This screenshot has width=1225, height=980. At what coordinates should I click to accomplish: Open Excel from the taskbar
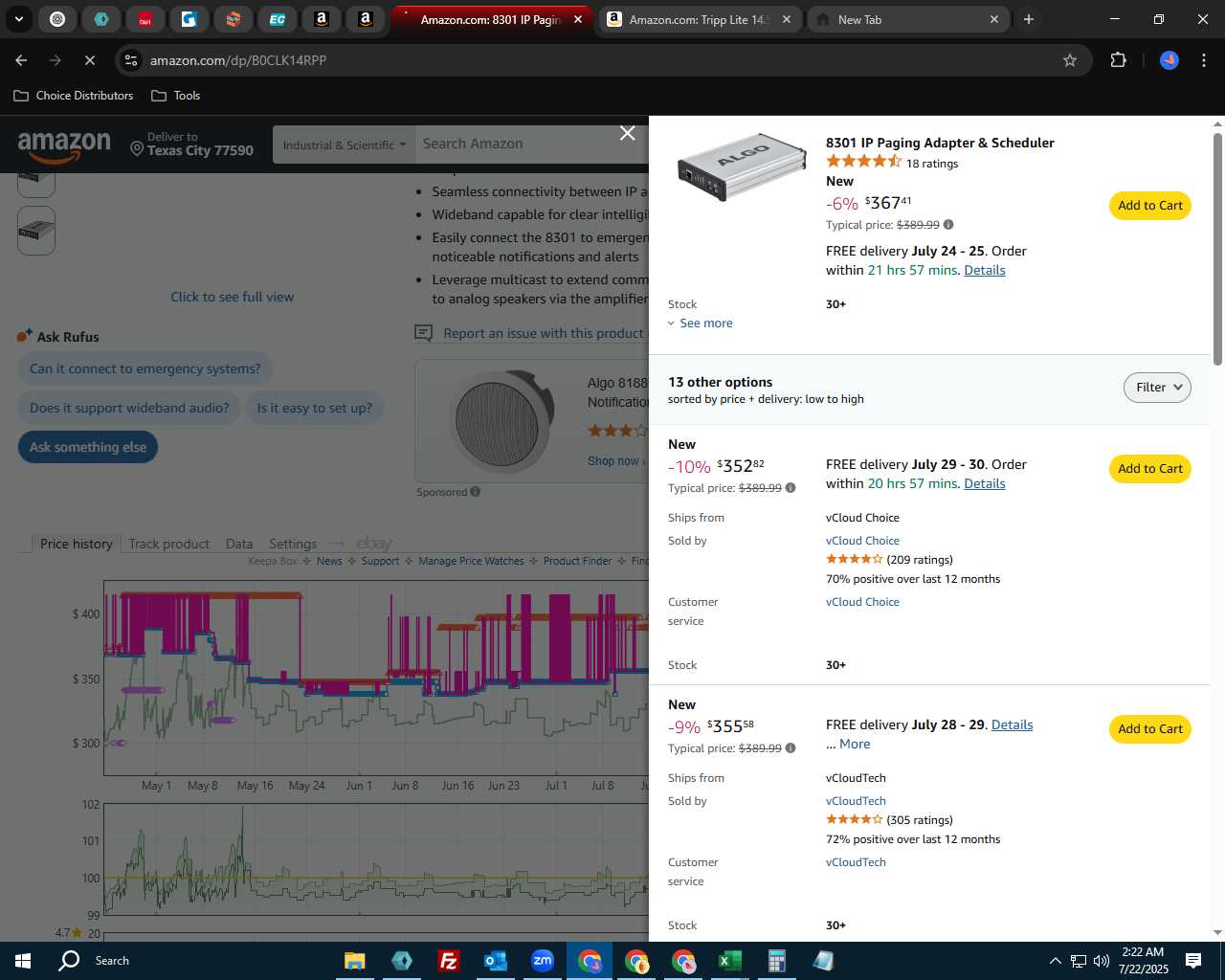coord(729,961)
